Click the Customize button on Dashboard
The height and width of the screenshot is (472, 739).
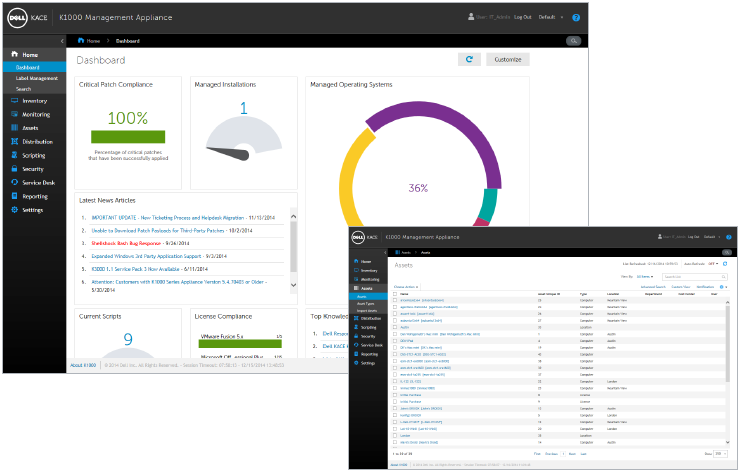pos(508,59)
